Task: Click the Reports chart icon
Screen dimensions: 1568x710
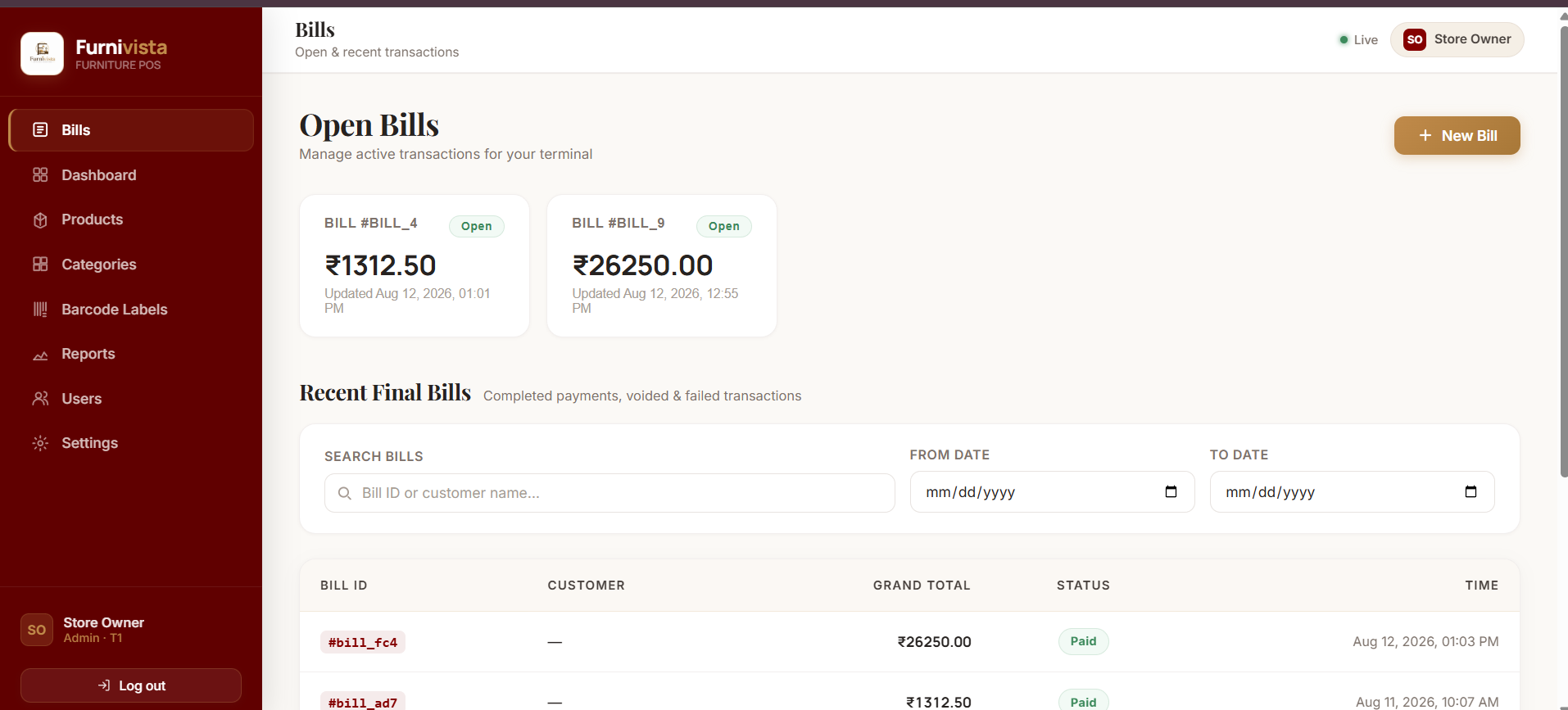Action: (x=40, y=354)
